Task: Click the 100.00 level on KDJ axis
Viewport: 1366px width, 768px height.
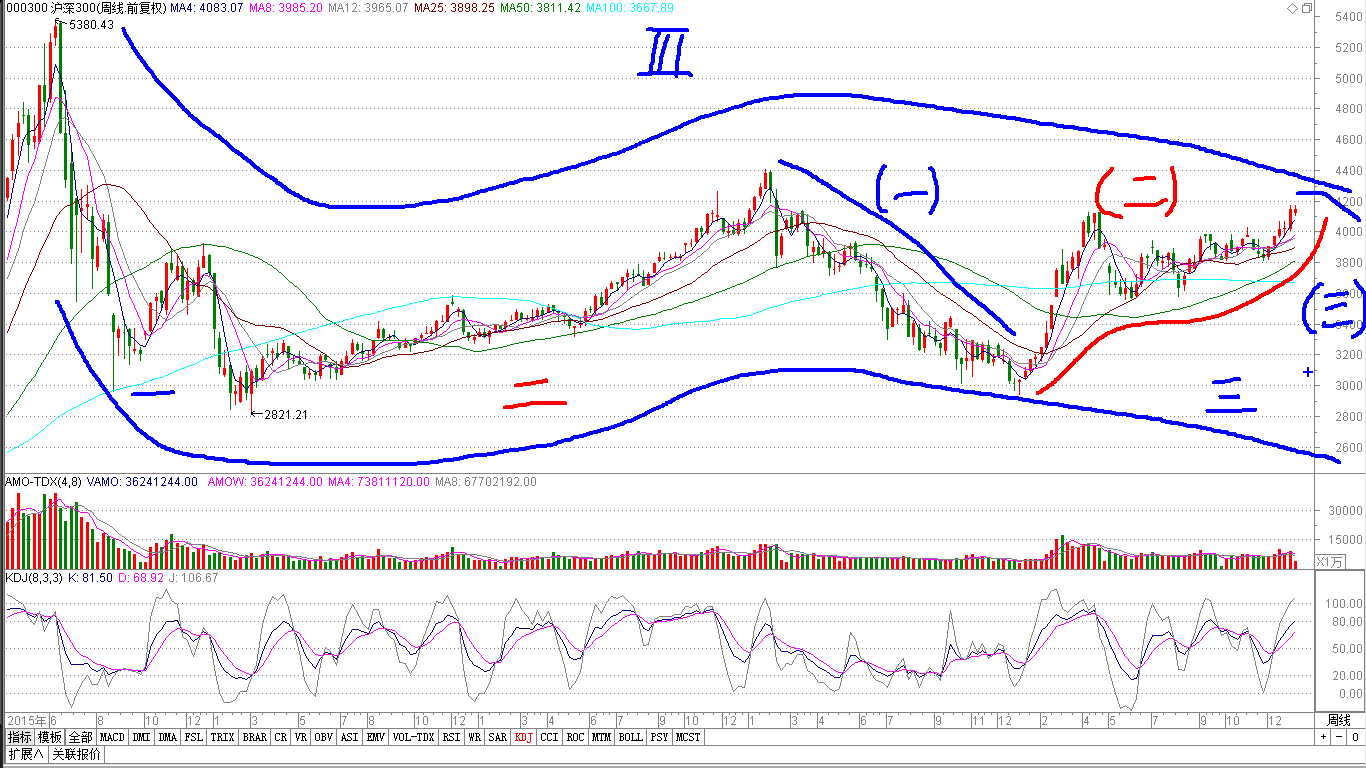Action: (1345, 604)
